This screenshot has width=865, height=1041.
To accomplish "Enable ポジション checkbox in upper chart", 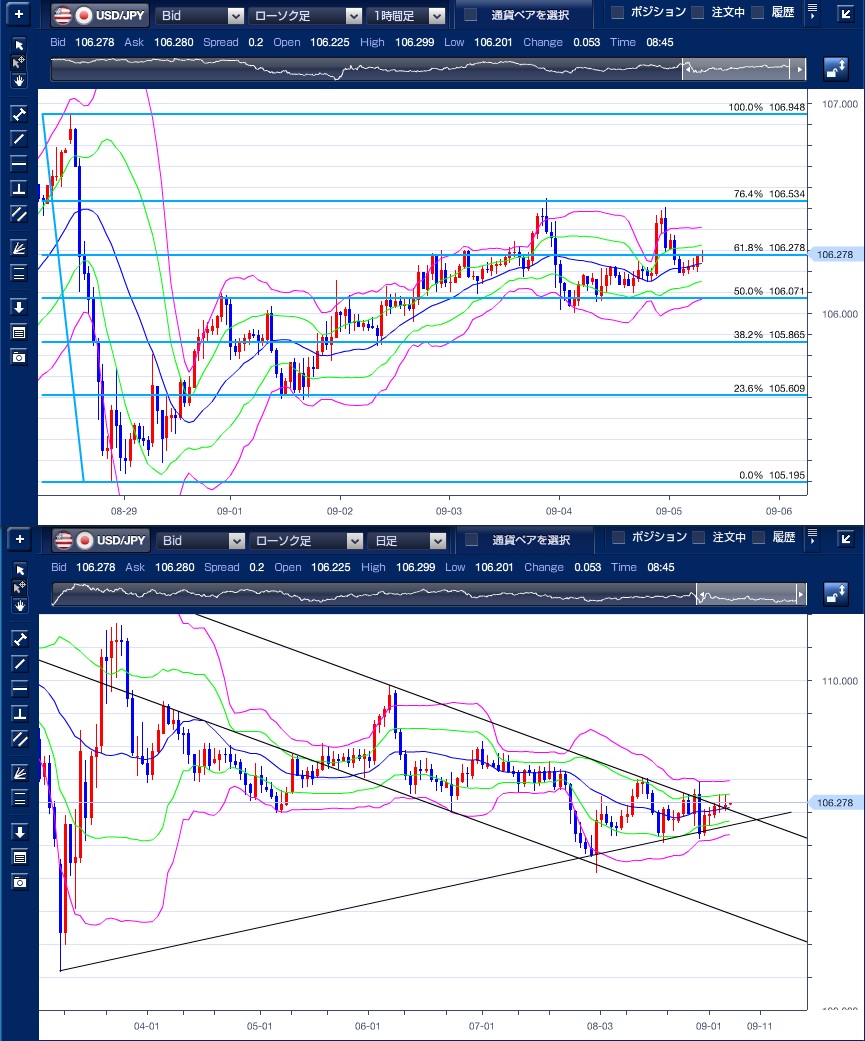I will pos(618,13).
